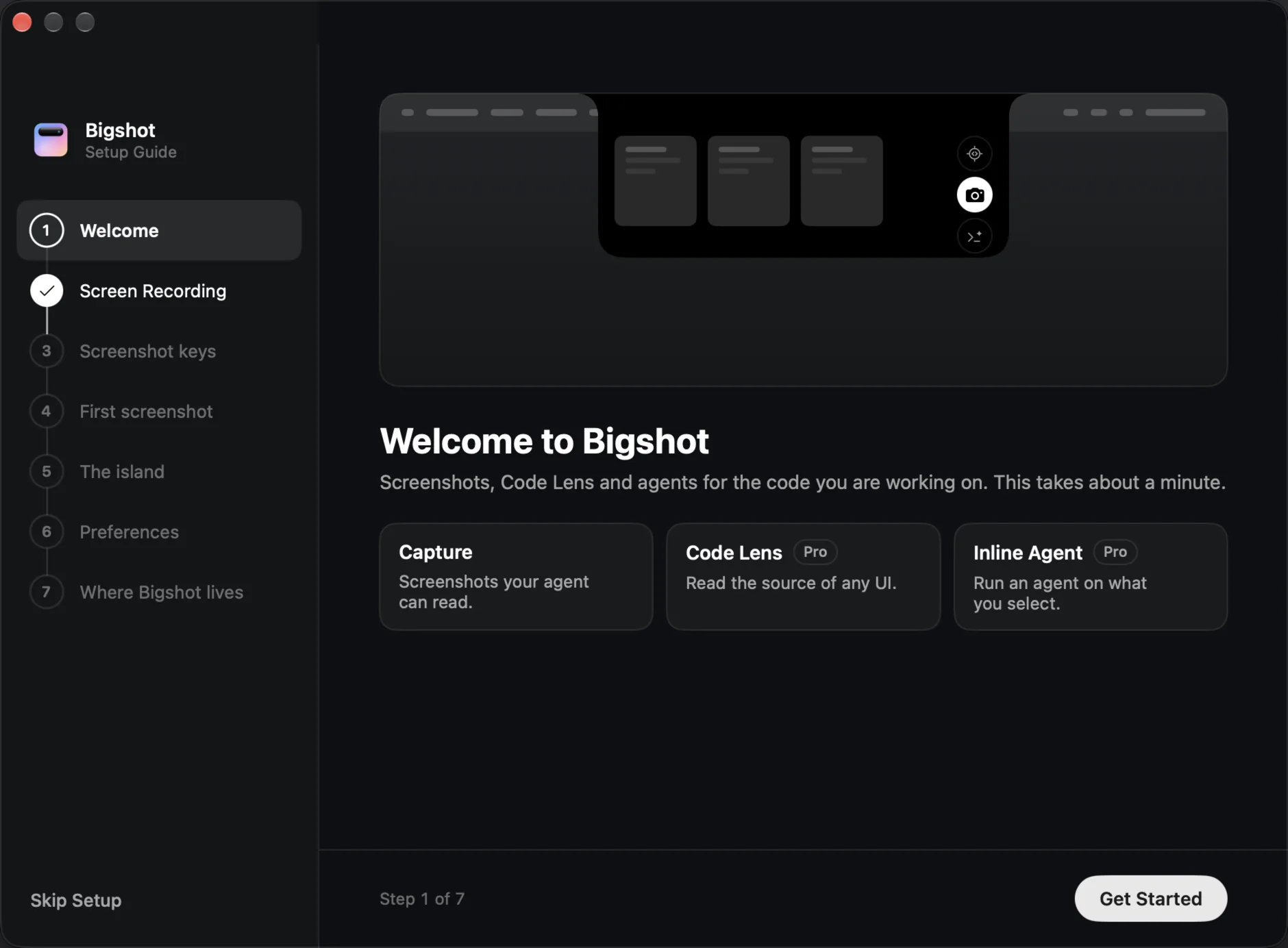Viewport: 1288px width, 948px height.
Task: Click the terminal prompt icon in preview
Action: [974, 237]
